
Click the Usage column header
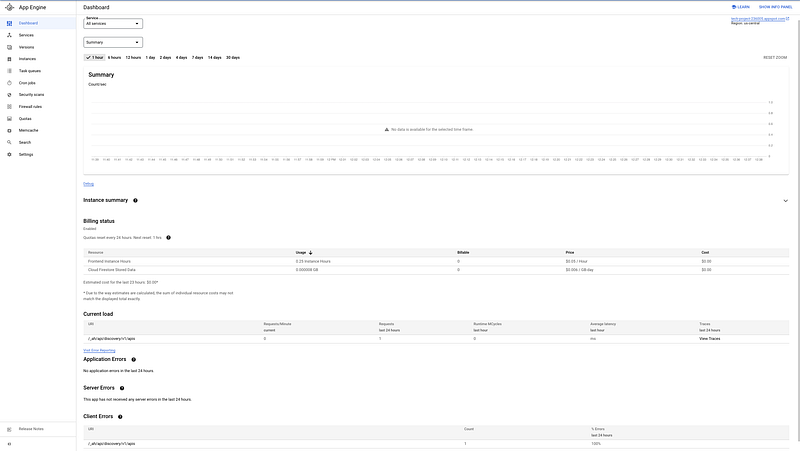pyautogui.click(x=301, y=253)
